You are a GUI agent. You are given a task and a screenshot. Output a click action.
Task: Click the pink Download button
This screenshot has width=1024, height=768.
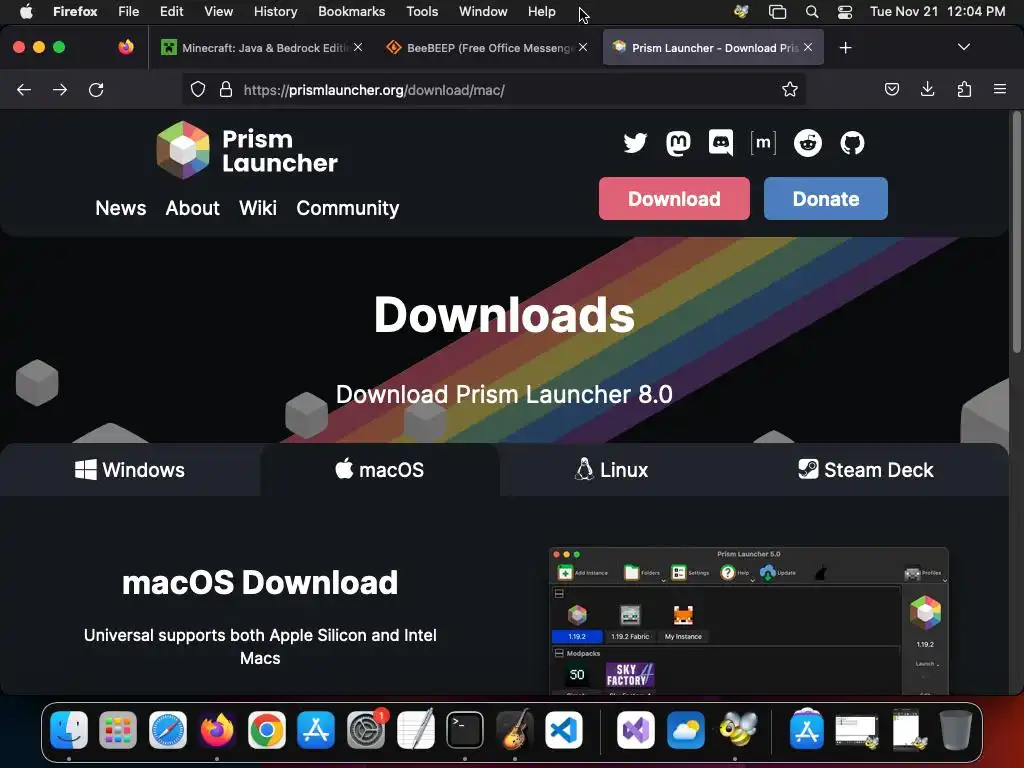pos(674,199)
